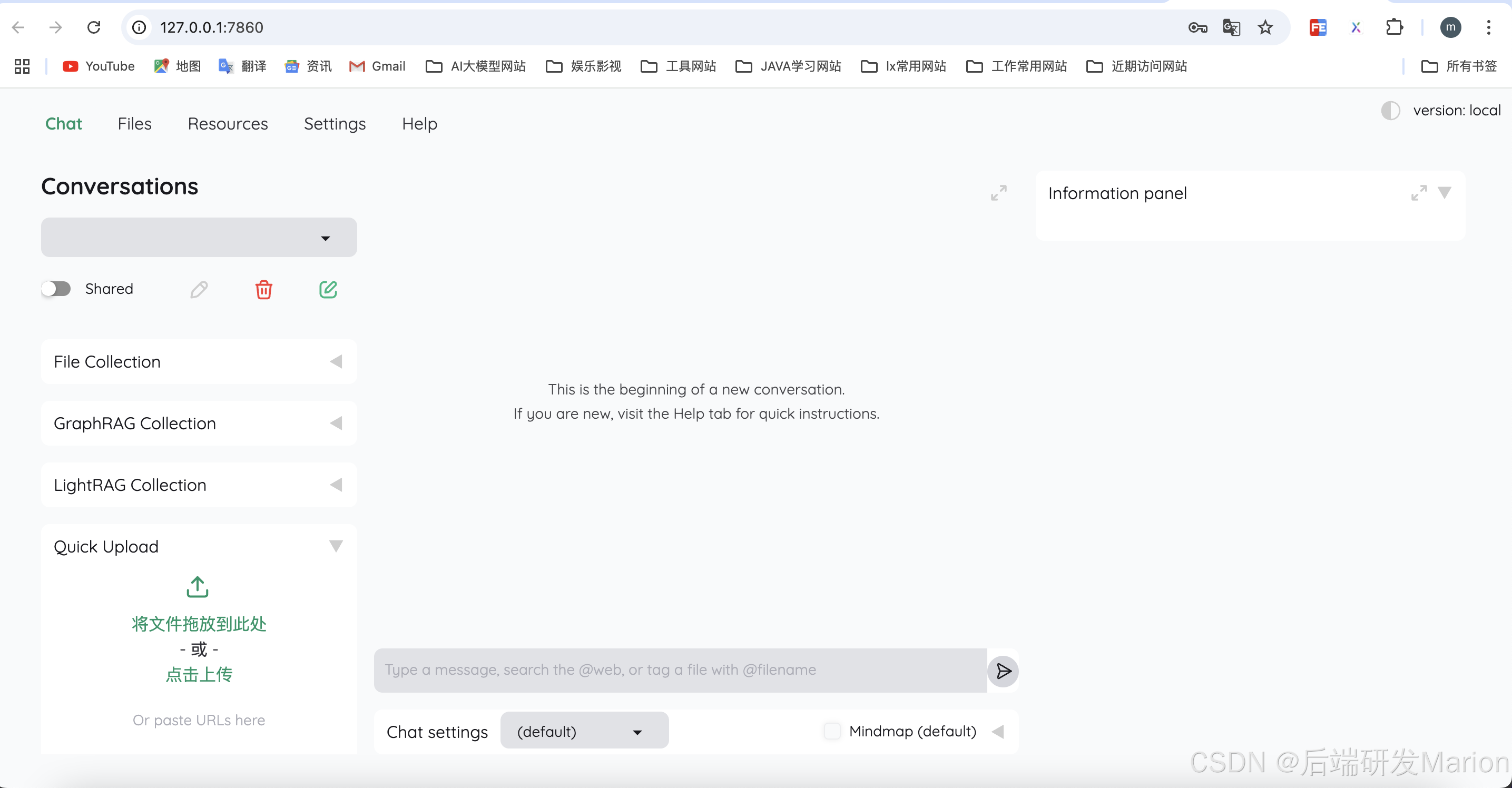Expand the LightRAG Collection section
Screen dimensions: 1512x788
tap(199, 485)
